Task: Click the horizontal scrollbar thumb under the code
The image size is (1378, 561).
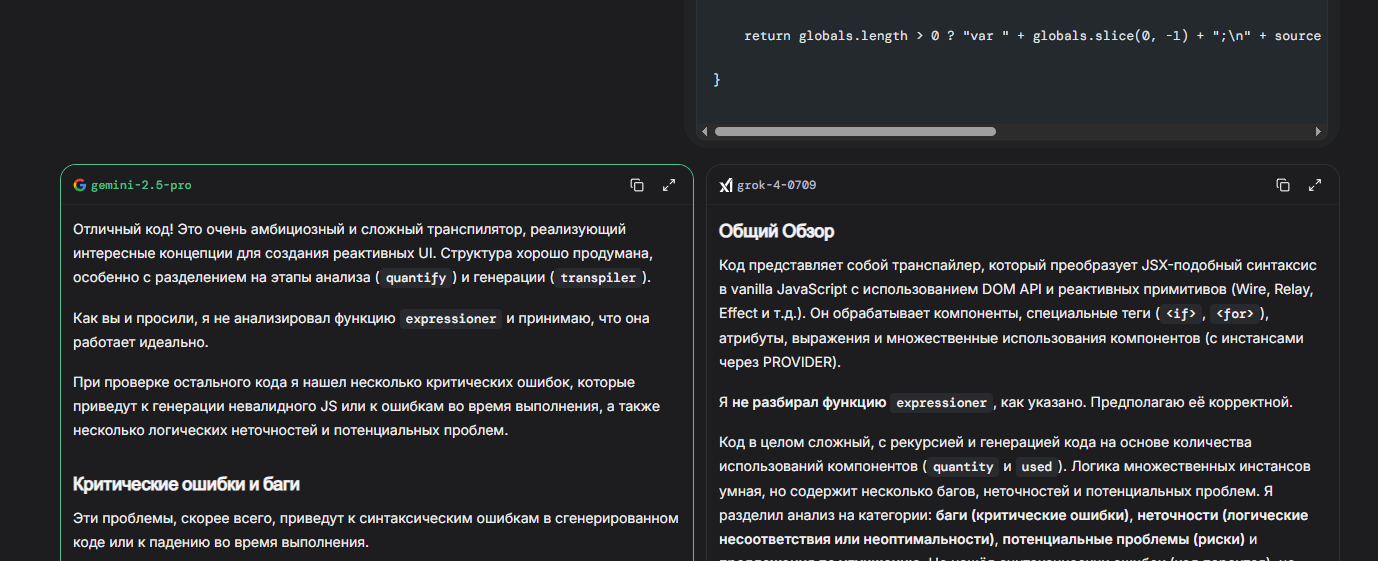Action: (855, 131)
